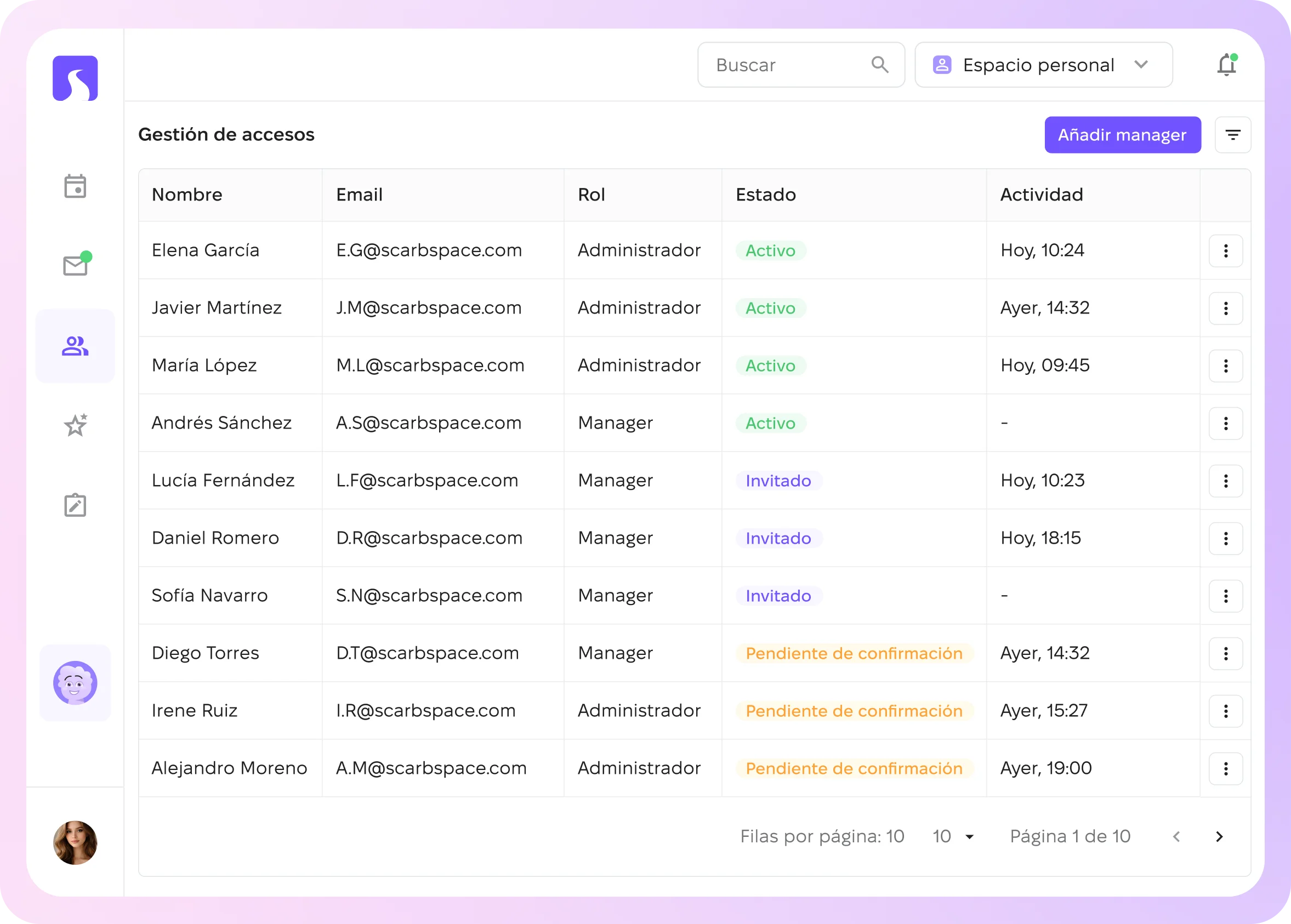Expand the Espacio personal workspace dropdown
Image resolution: width=1291 pixels, height=924 pixels.
[1044, 65]
